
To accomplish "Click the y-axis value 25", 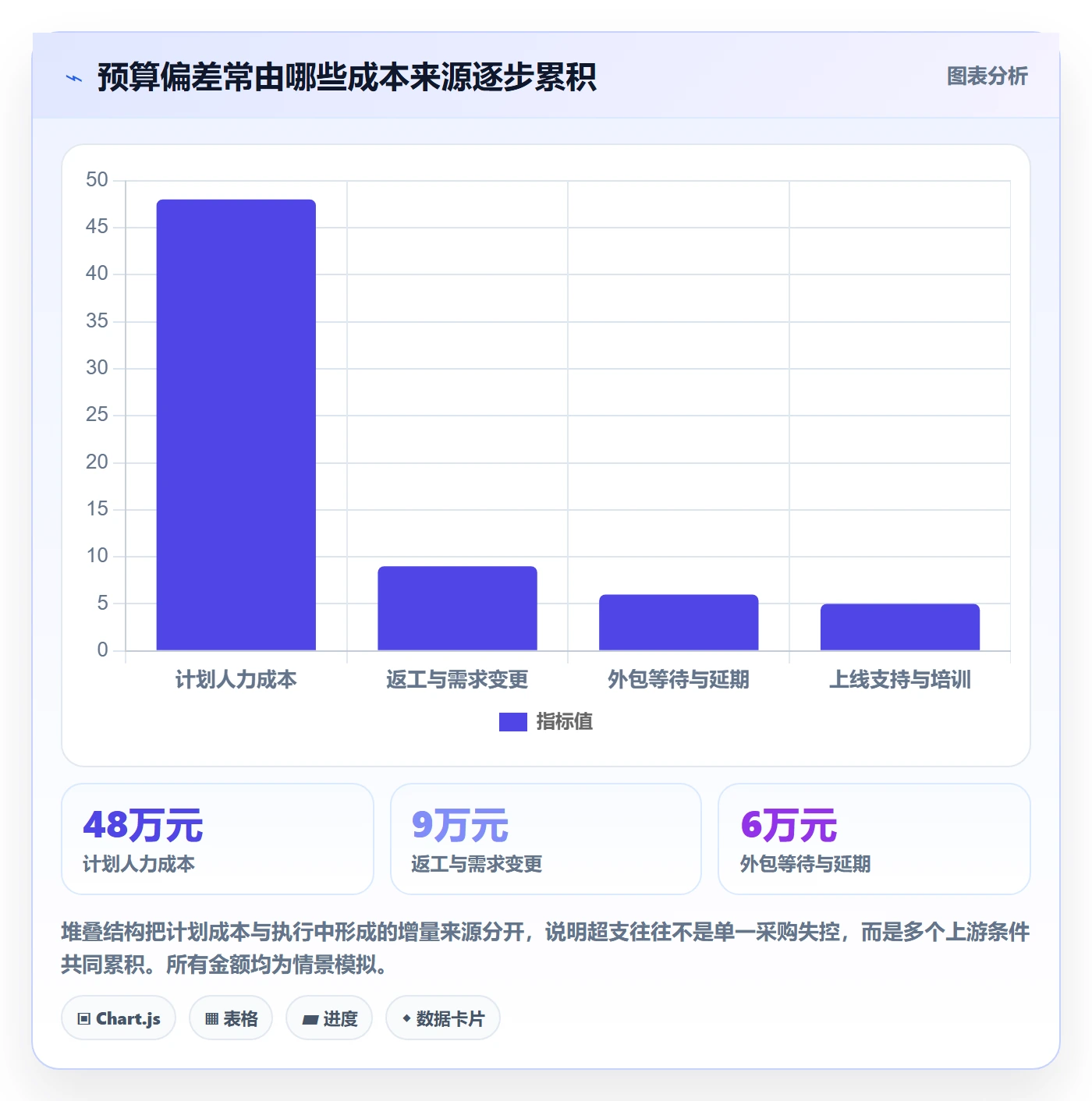I will pyautogui.click(x=97, y=415).
